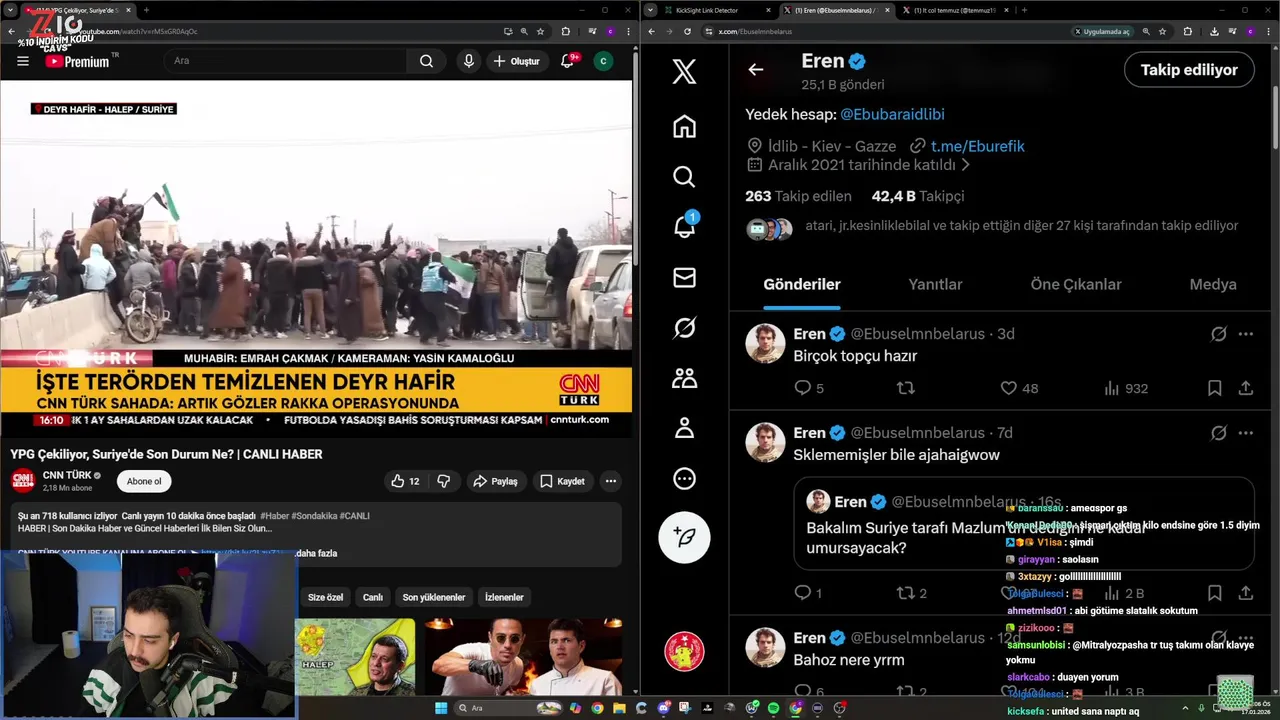Select 'Son yüklenenler' filter chip
This screenshot has height=720, width=1280.
(x=434, y=597)
